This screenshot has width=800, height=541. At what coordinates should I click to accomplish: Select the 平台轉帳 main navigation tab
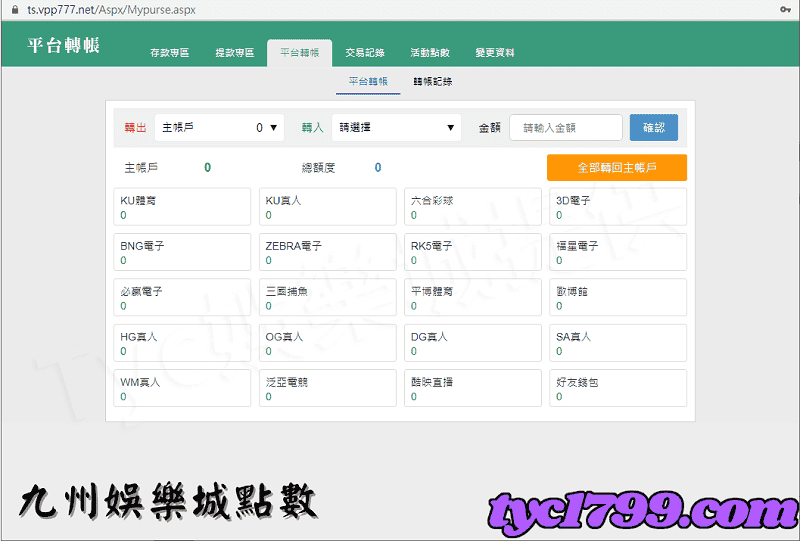299,53
